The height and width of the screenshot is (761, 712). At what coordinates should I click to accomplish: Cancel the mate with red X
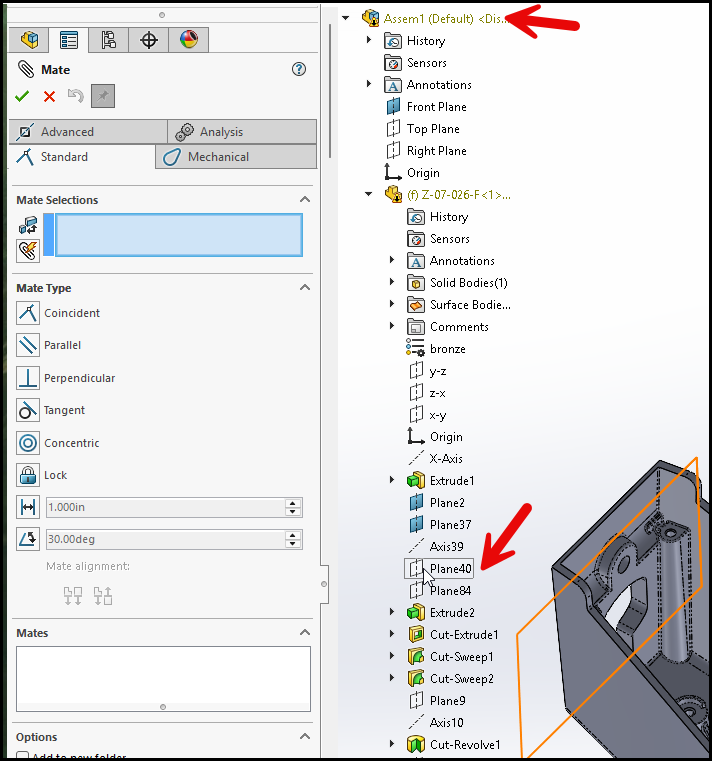(x=49, y=96)
